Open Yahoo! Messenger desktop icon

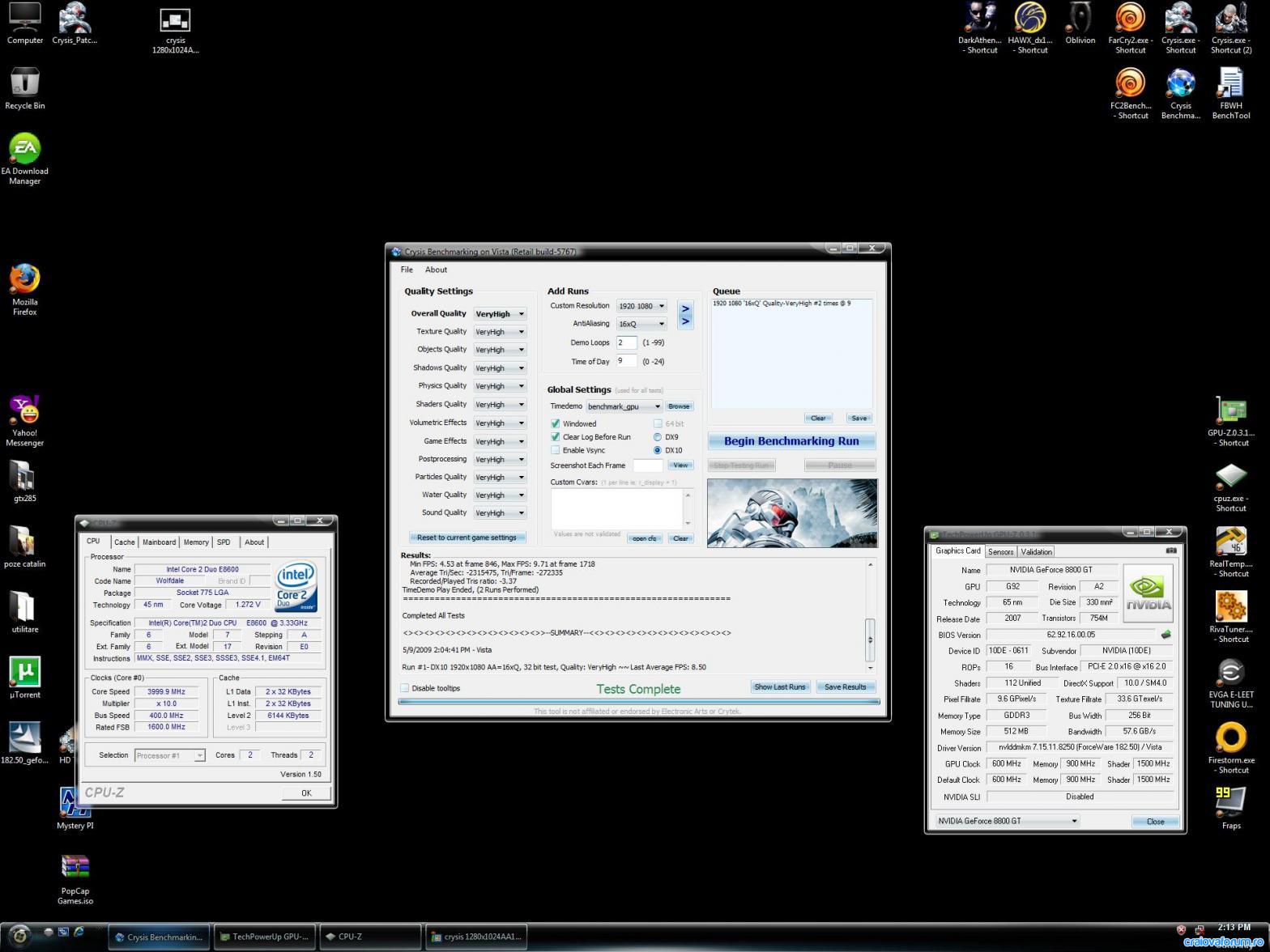(x=25, y=421)
